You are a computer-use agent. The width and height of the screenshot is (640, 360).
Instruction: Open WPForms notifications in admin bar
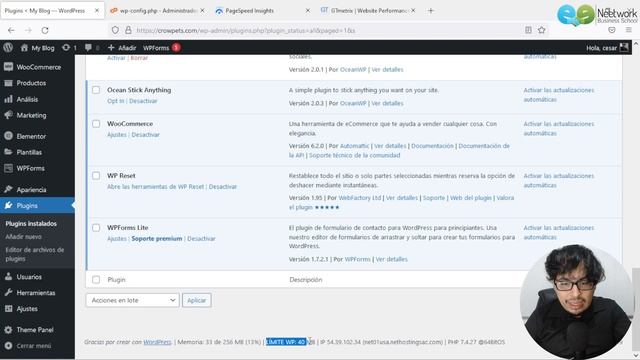point(162,48)
